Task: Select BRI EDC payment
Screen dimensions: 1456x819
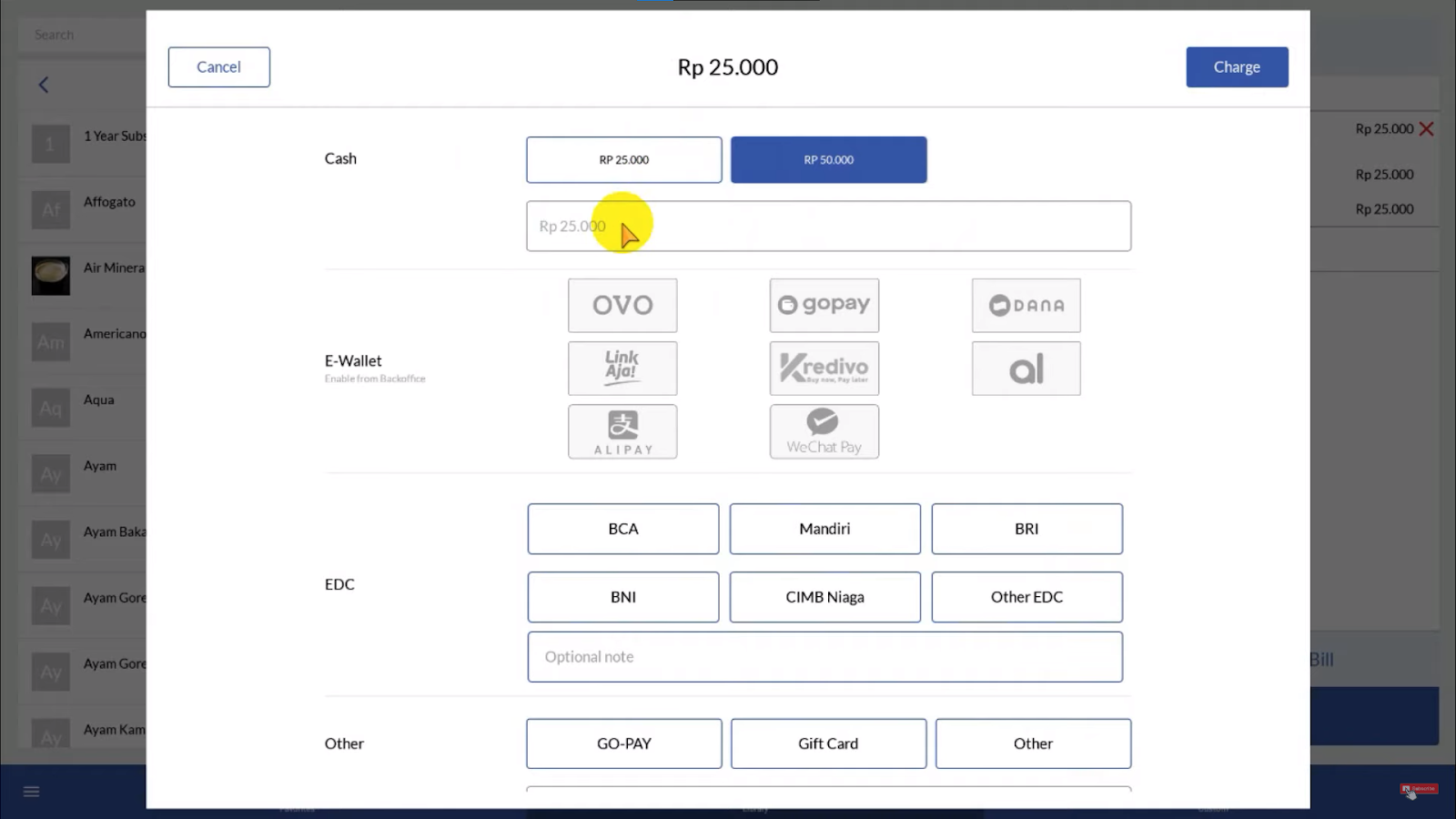Action: pos(1027,529)
